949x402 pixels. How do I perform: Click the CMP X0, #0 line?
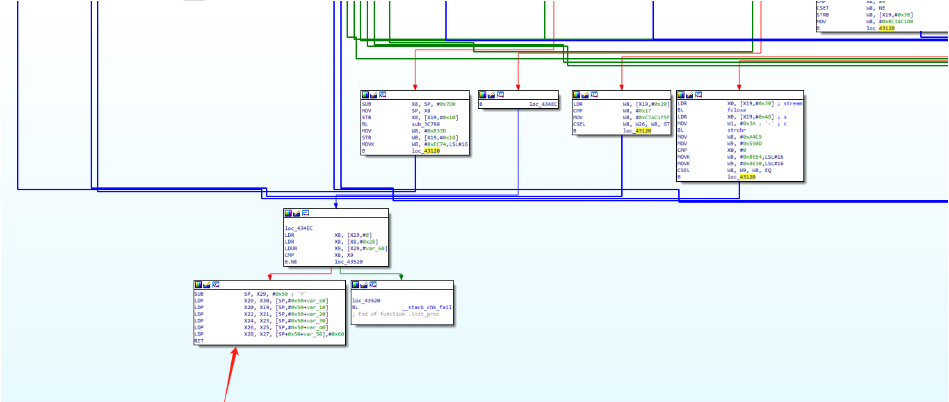tap(714, 151)
